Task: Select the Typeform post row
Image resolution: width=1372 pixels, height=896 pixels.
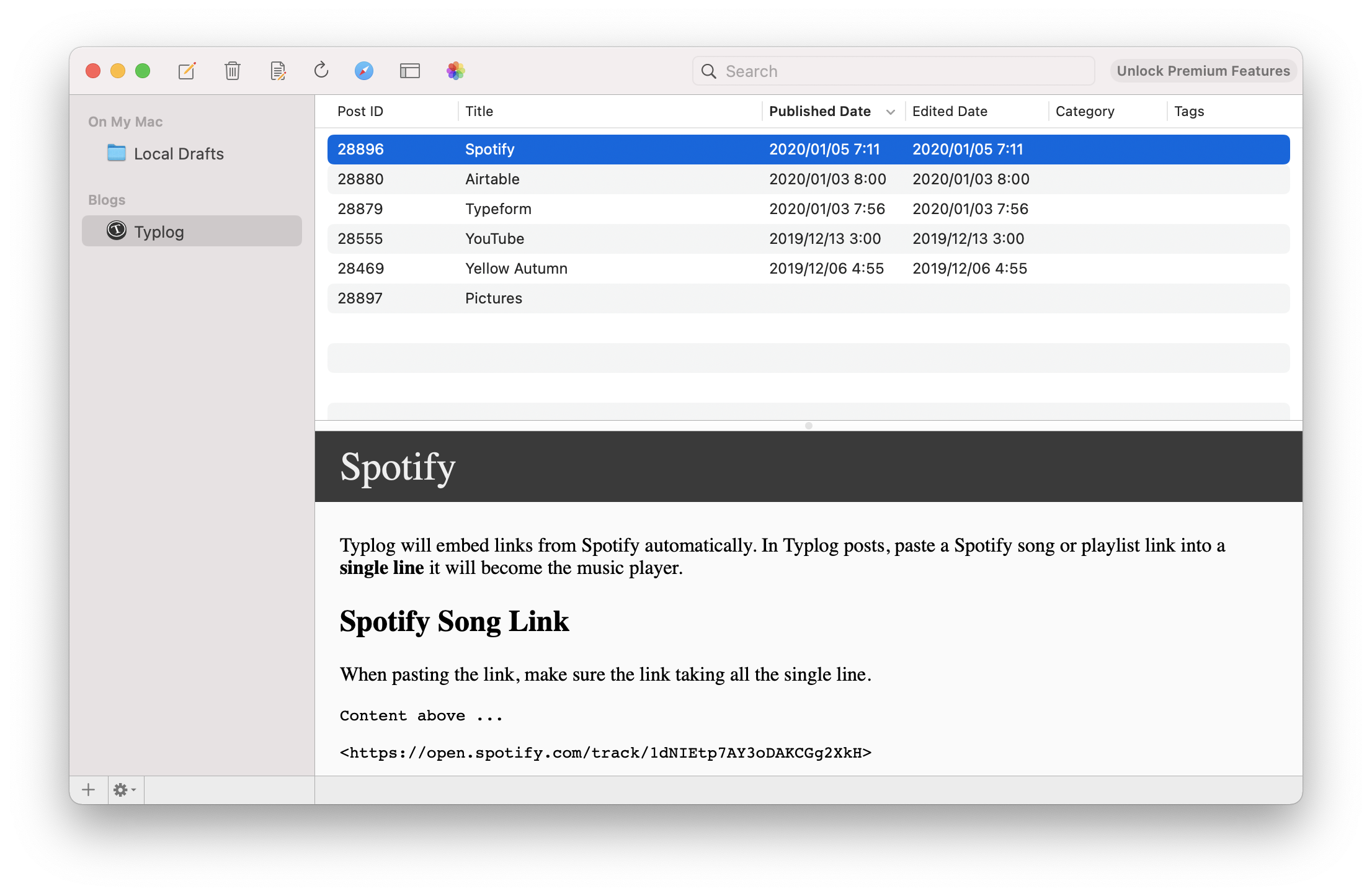Action: tap(808, 208)
